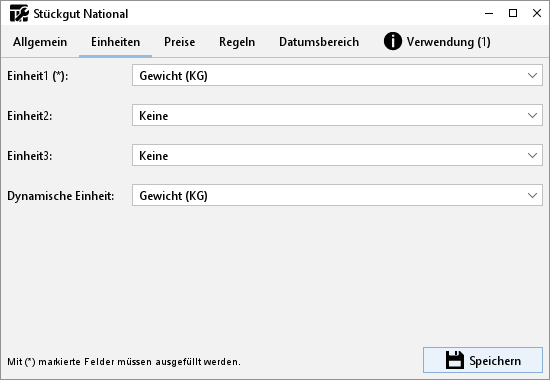Close the Stückgut National window
Viewport: 550px width, 380px height.
pyautogui.click(x=537, y=13)
